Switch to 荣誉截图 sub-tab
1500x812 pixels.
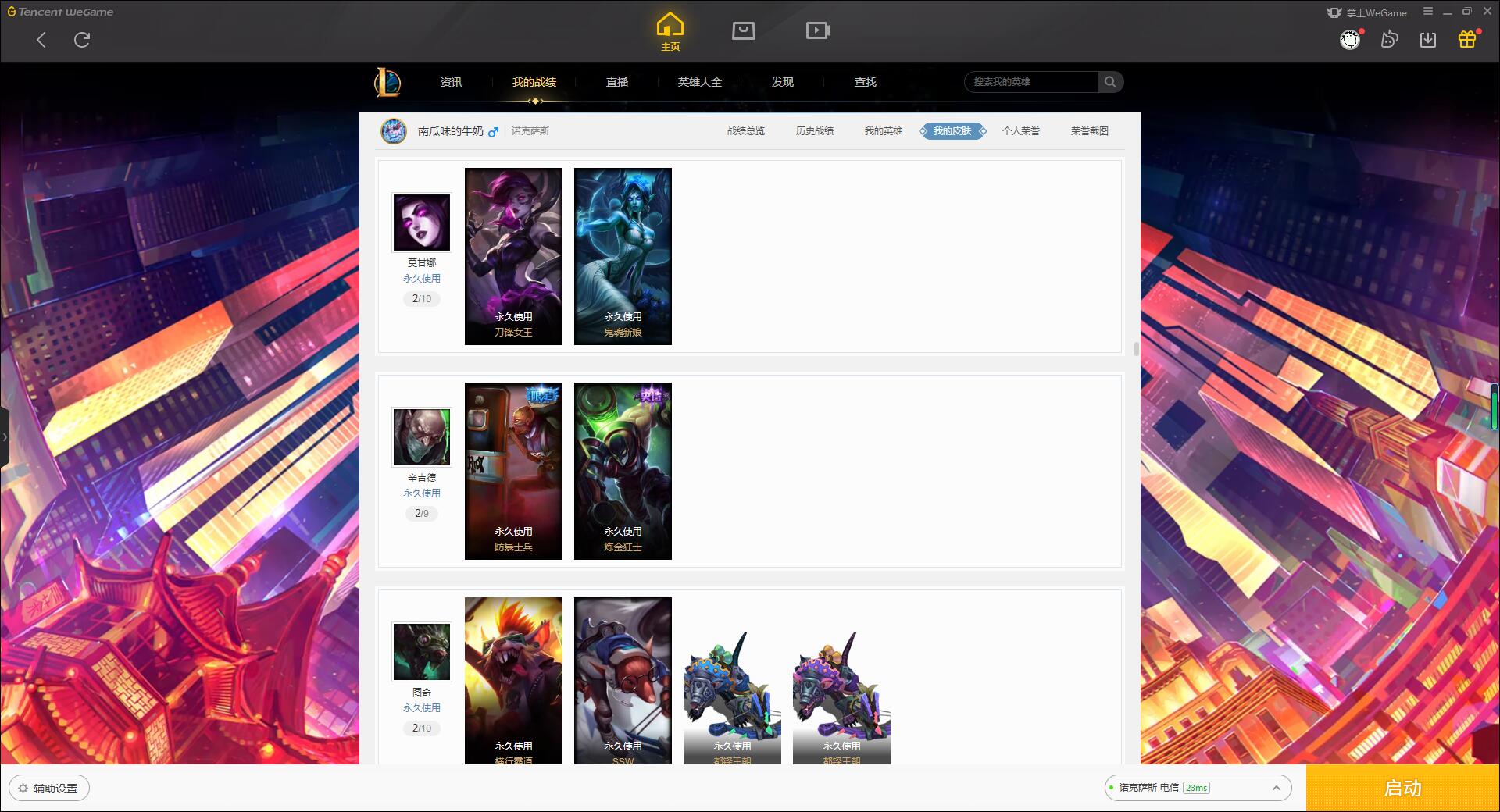click(1090, 131)
